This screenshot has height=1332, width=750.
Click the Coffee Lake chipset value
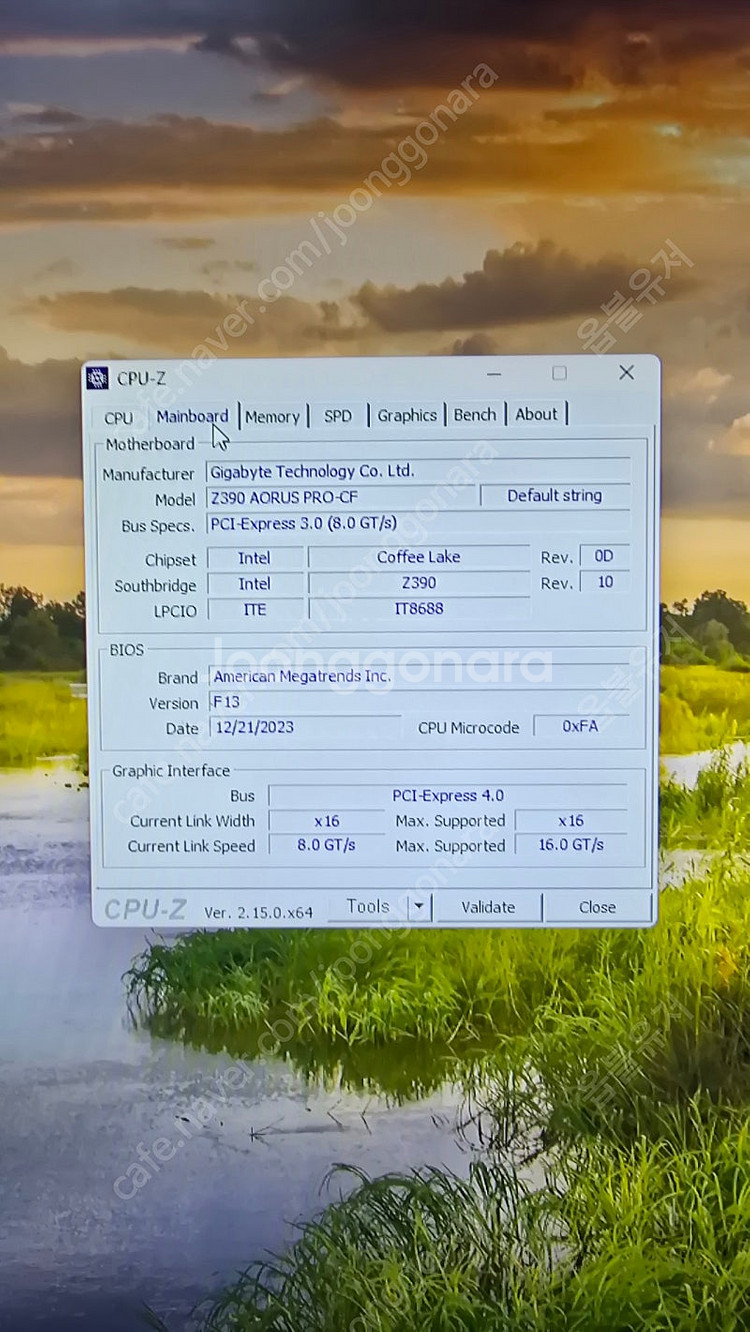coord(418,557)
